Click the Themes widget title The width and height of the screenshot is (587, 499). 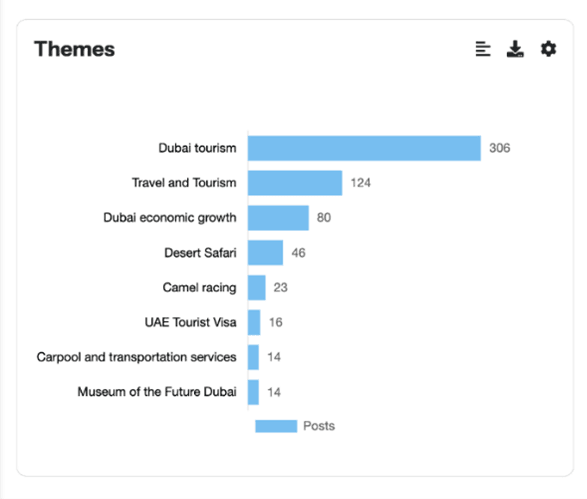[x=74, y=49]
